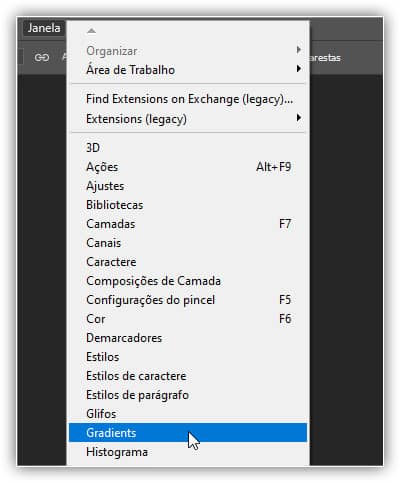This screenshot has height=483, width=400.
Task: Choose Composições de Camada
Action: pos(188,281)
